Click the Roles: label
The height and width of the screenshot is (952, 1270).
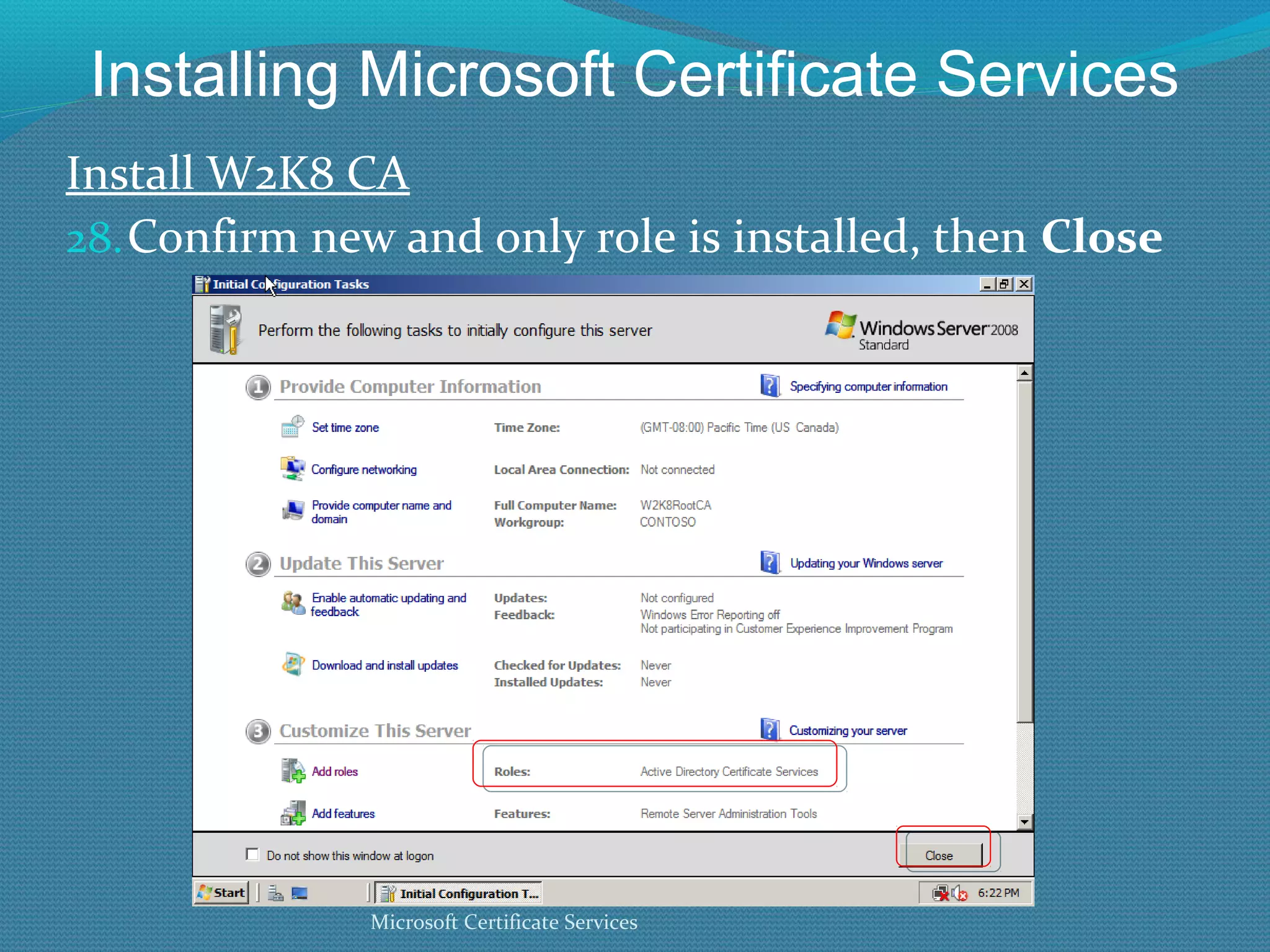pos(512,772)
